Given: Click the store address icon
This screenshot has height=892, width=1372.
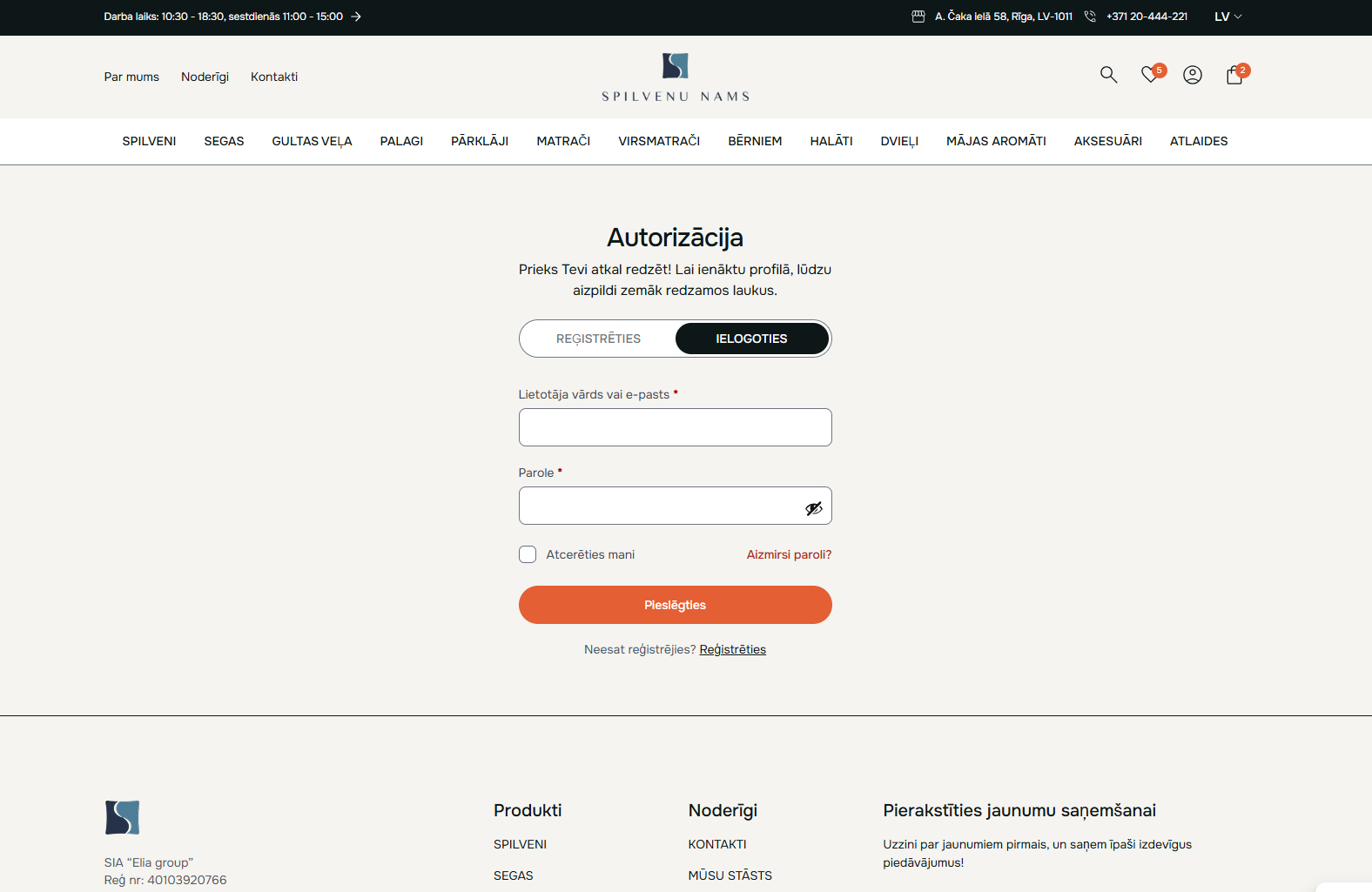Looking at the screenshot, I should (x=918, y=17).
